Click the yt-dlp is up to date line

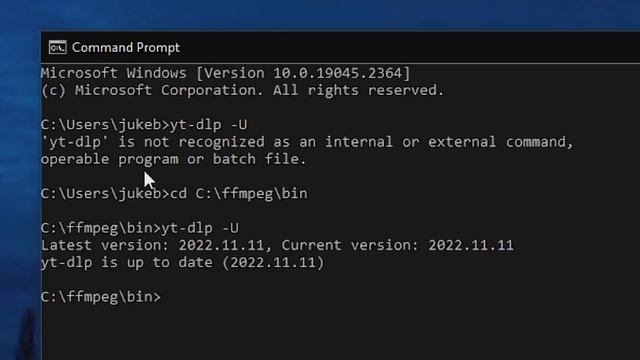(x=182, y=262)
